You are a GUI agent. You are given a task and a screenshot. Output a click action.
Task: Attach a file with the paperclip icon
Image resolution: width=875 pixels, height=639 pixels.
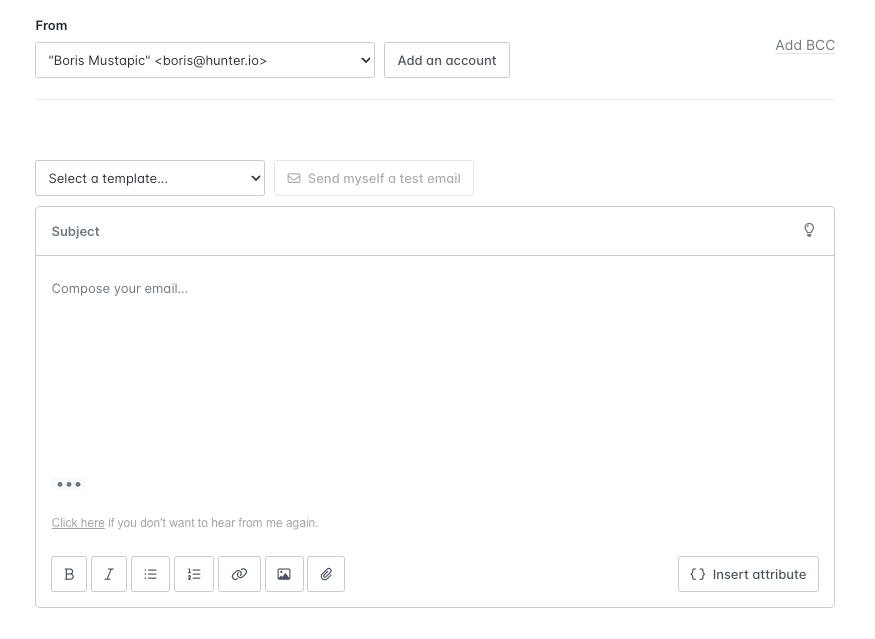coord(326,574)
